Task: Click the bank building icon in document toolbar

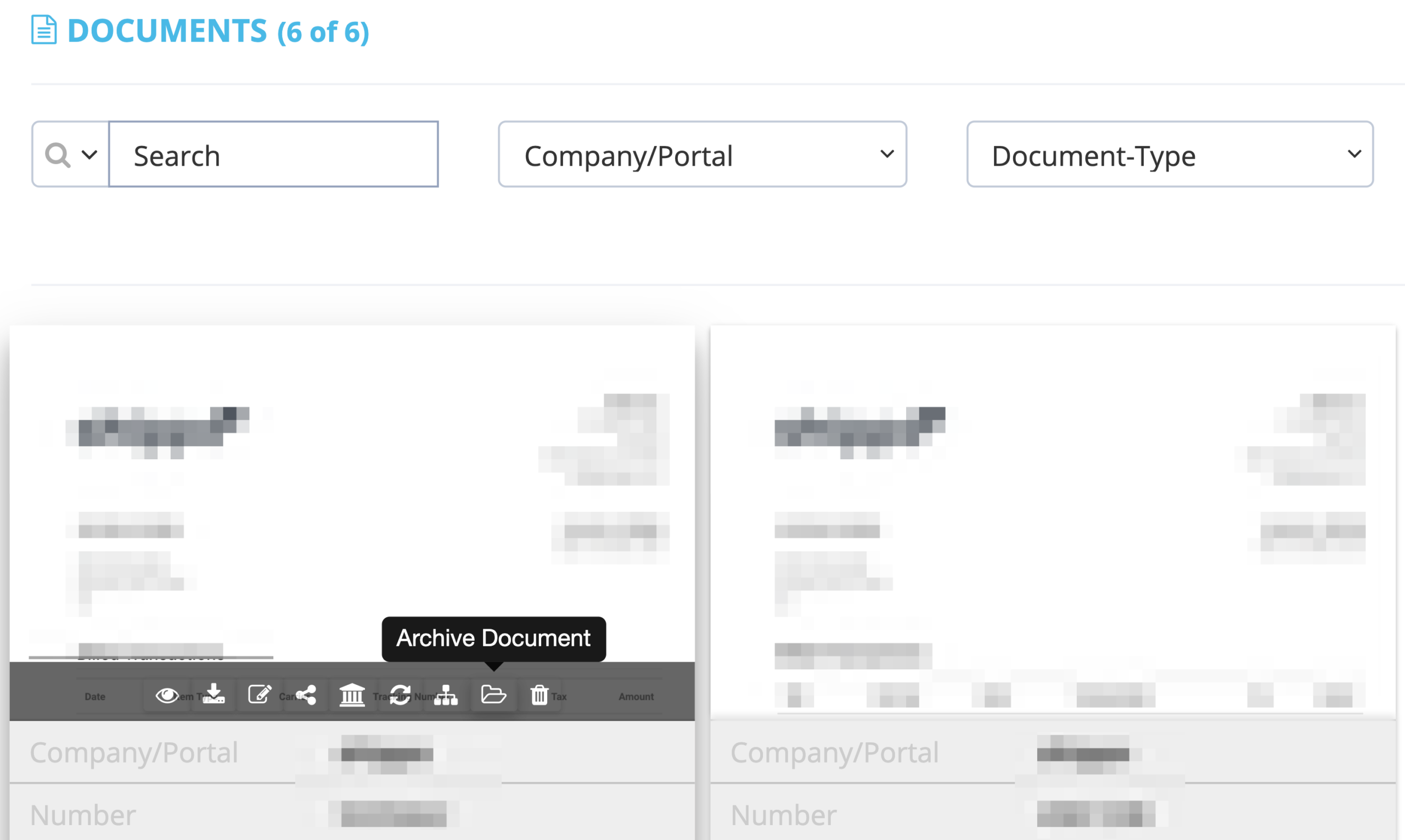Action: (x=352, y=695)
